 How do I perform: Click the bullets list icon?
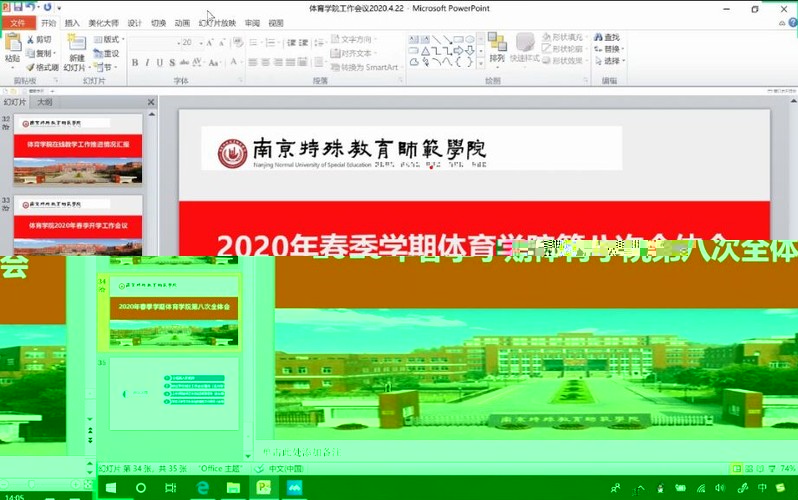click(255, 43)
